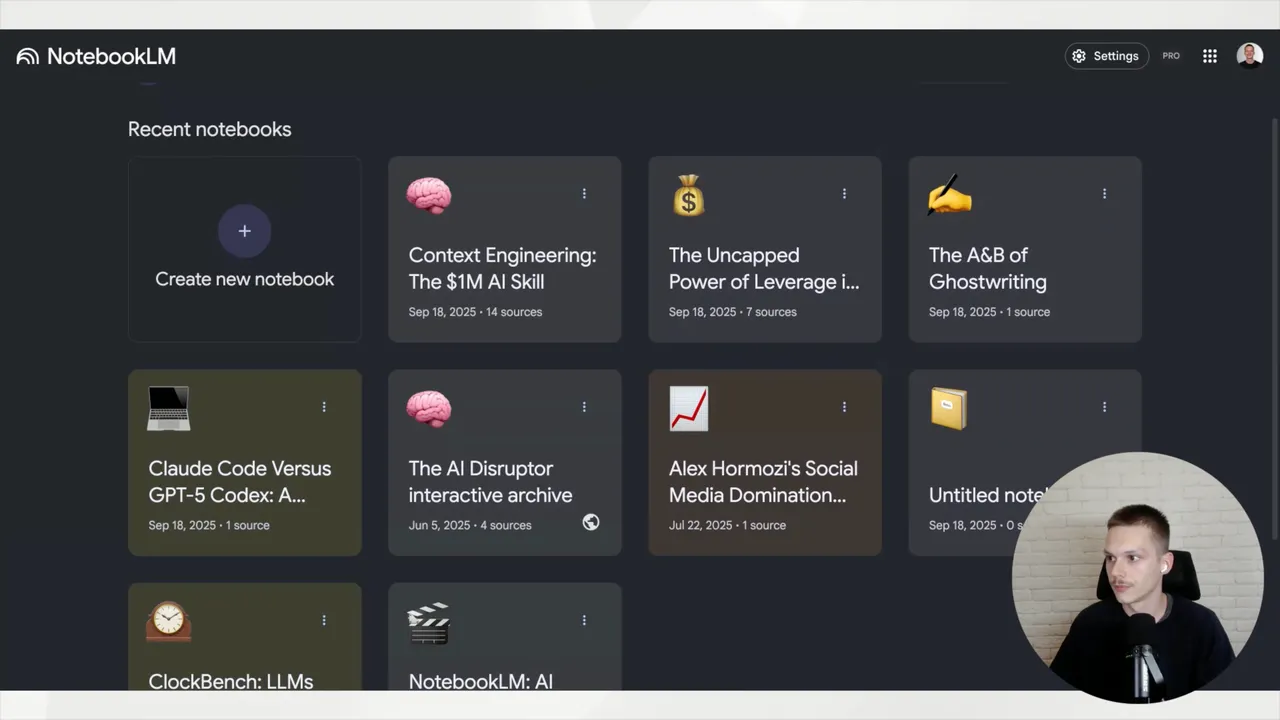
Task: Open more options for A&B of Ghostwriting
Action: [1104, 194]
